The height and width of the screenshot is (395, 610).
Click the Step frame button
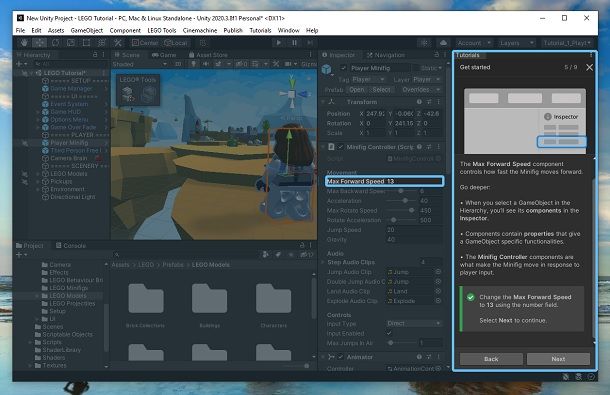tap(310, 43)
